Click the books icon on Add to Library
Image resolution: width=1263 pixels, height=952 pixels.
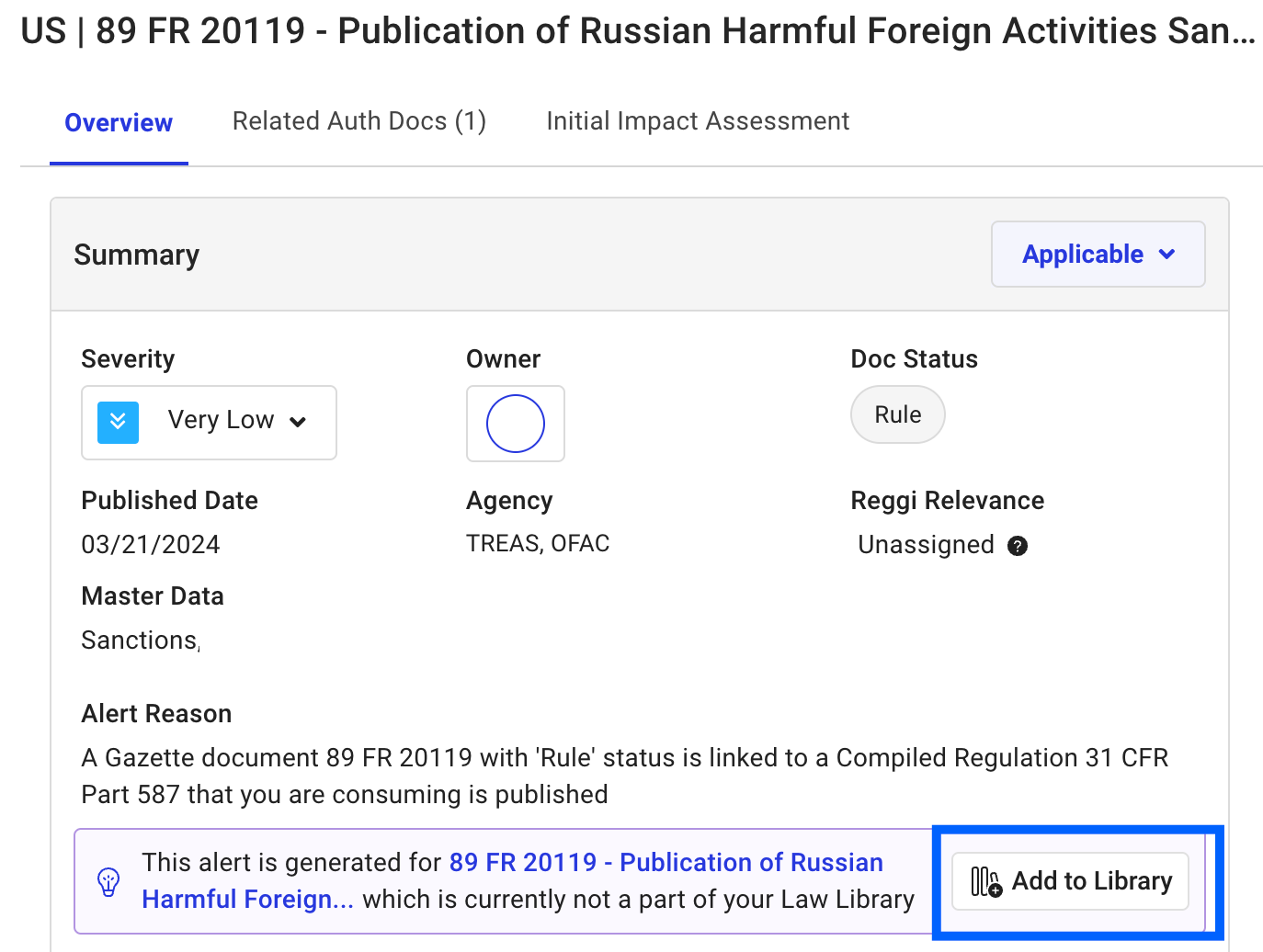coord(985,881)
